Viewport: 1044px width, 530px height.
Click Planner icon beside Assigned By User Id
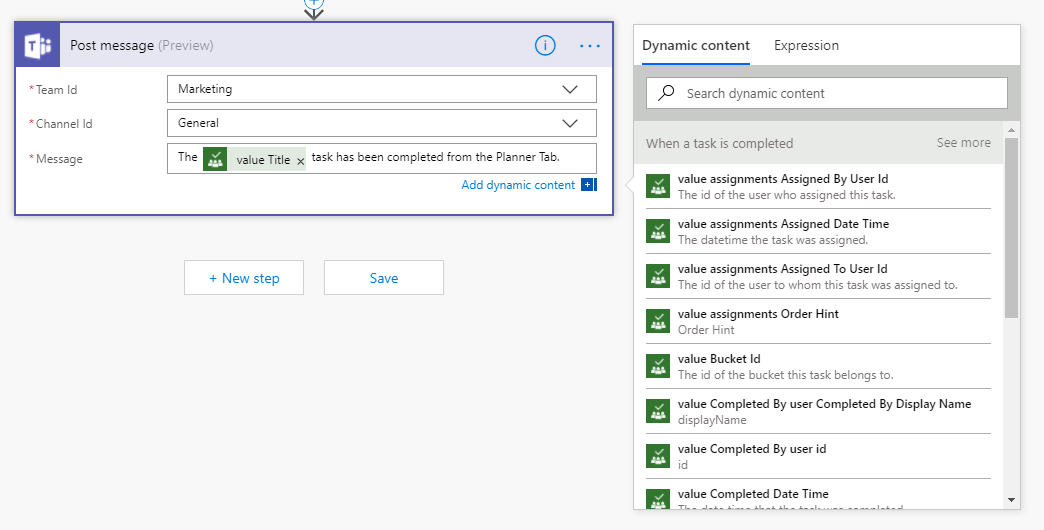[658, 186]
